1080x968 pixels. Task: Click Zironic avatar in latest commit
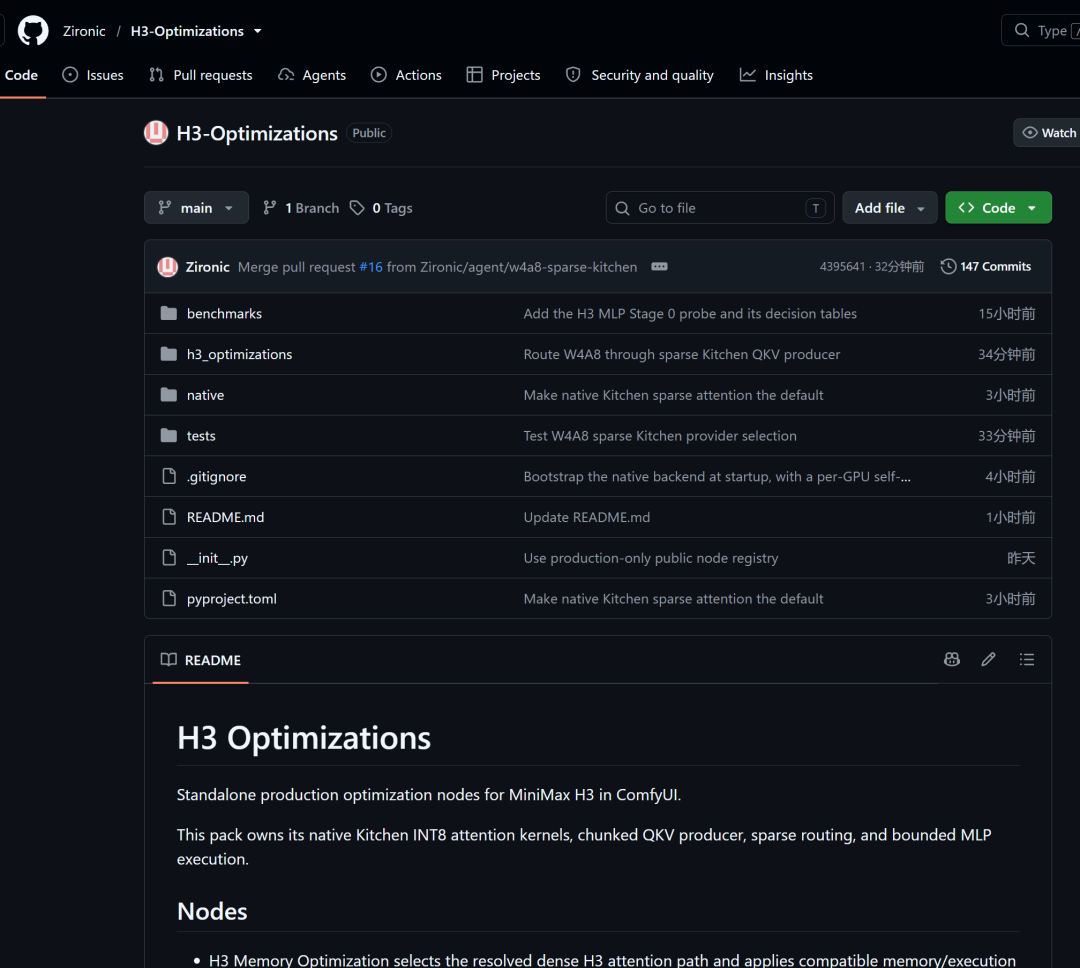(x=167, y=267)
